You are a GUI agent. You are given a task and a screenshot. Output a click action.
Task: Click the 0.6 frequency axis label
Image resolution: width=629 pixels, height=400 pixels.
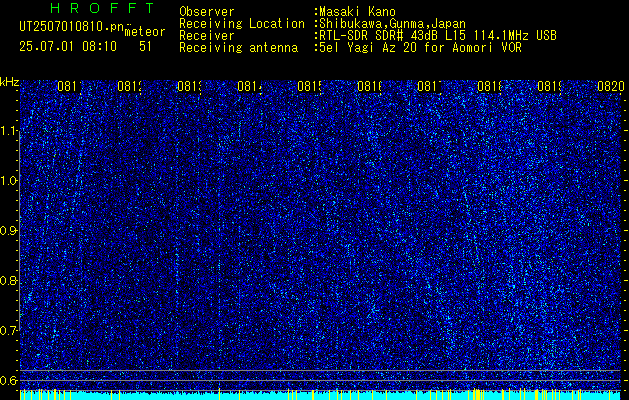point(9,380)
